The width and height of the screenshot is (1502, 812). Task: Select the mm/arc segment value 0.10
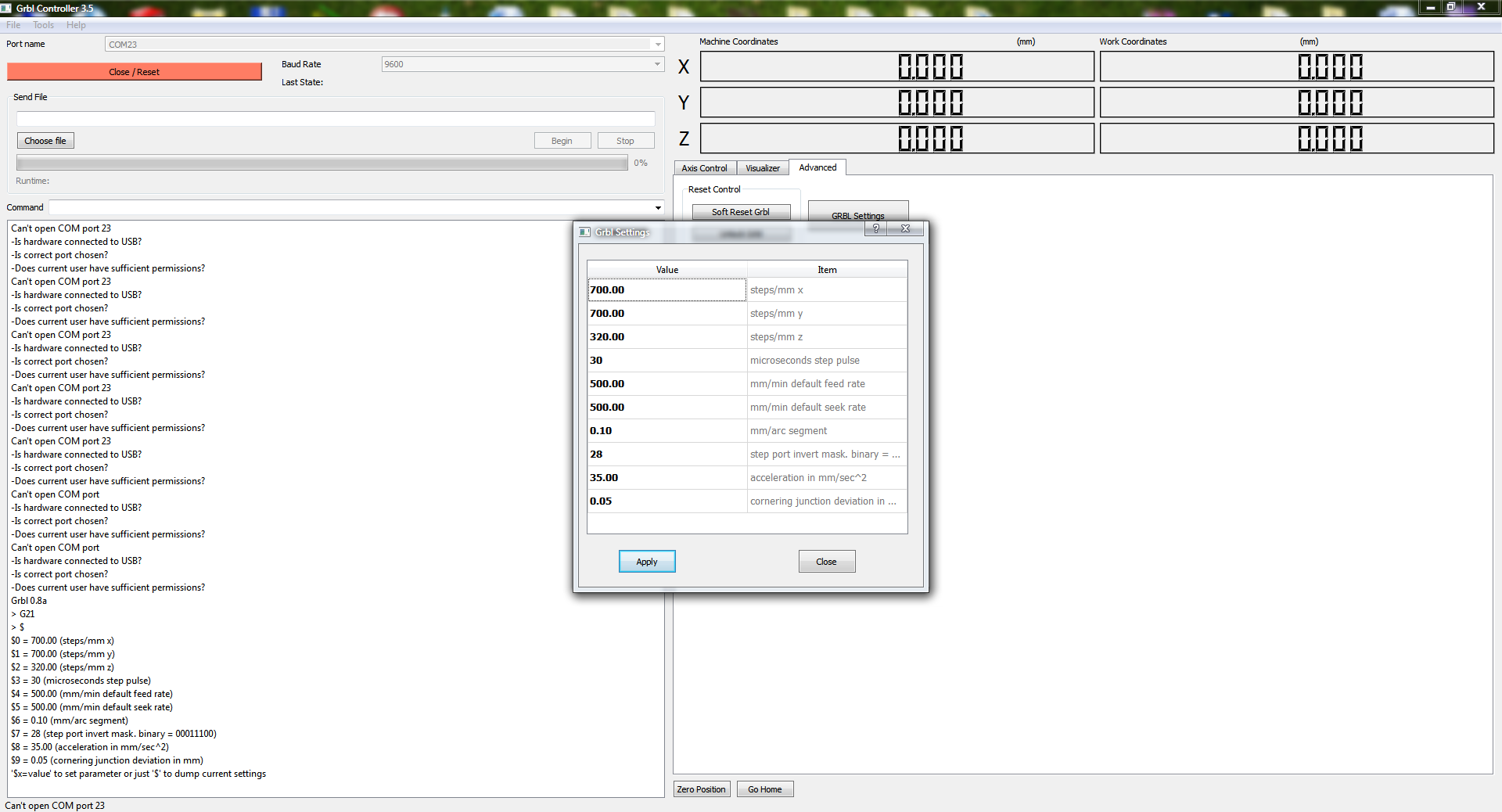point(667,431)
